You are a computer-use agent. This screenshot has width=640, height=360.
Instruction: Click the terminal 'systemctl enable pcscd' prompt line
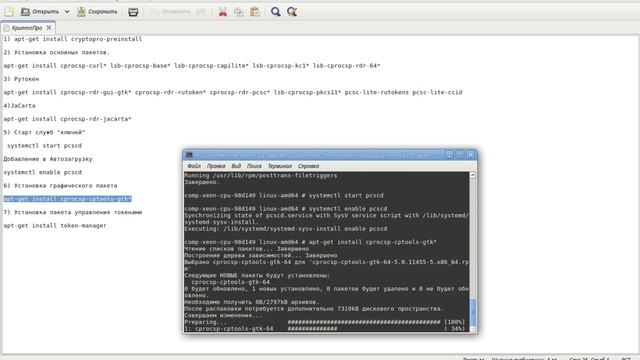(286, 209)
